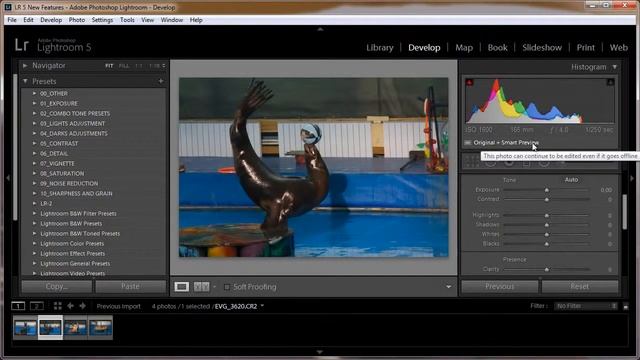Open the No Filter dropdown
The width and height of the screenshot is (640, 360).
586,306
